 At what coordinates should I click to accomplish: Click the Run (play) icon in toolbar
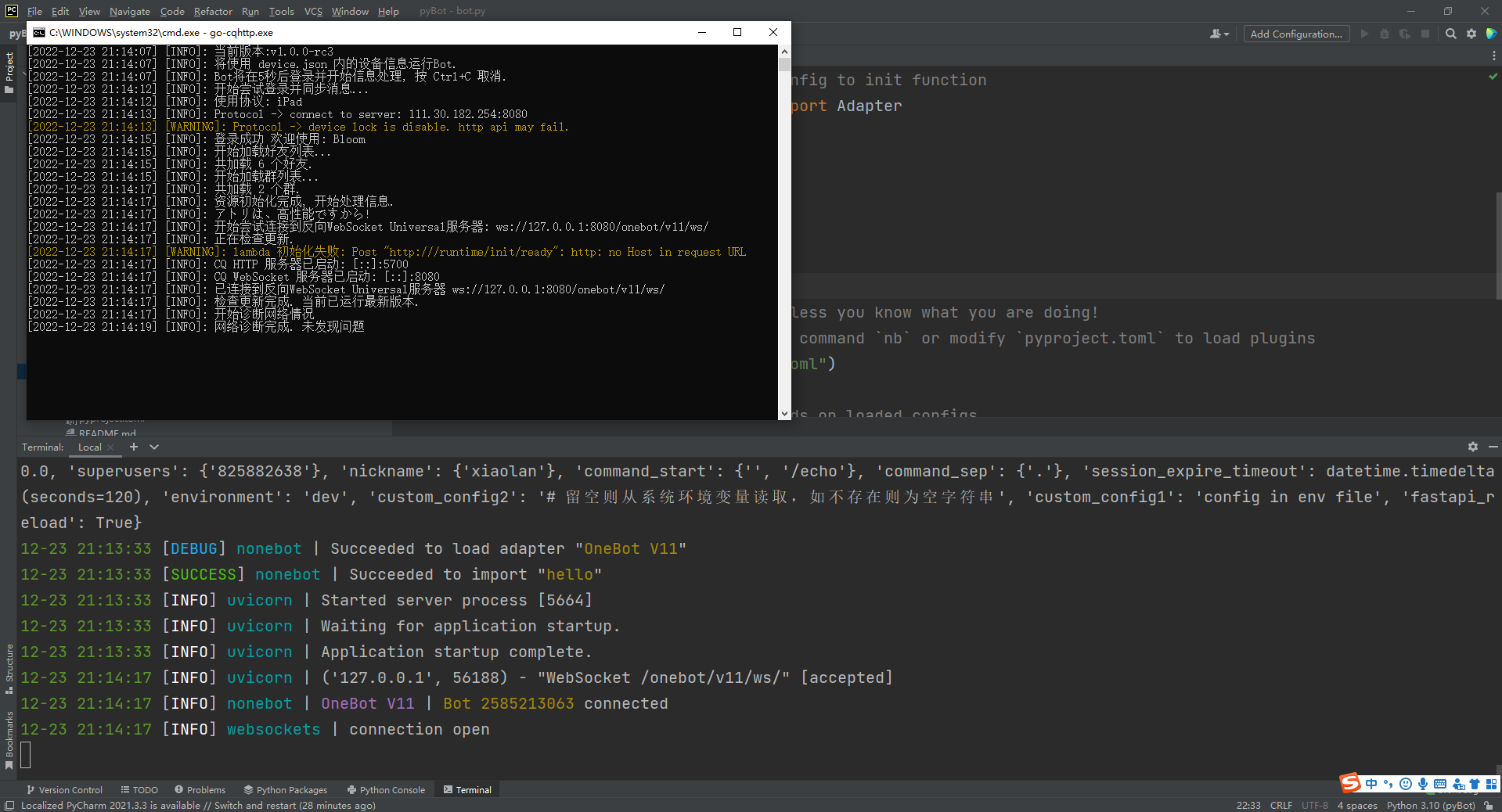click(x=1364, y=34)
